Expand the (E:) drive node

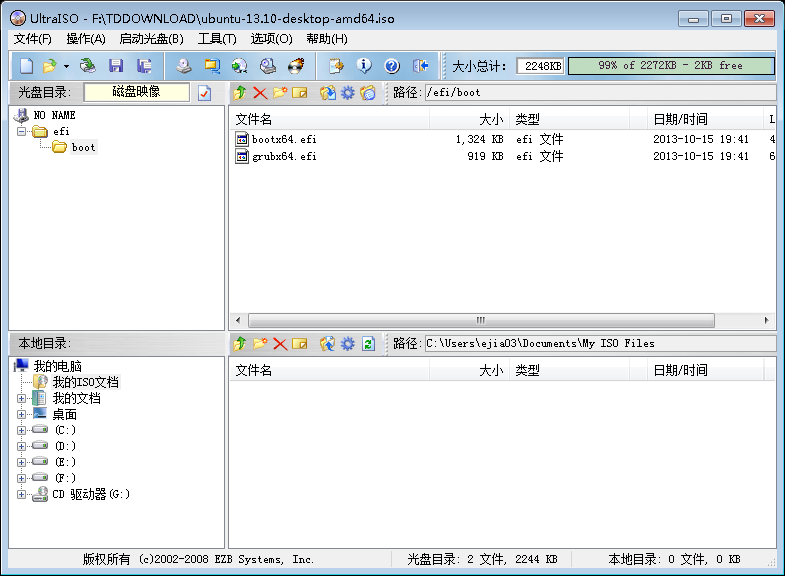point(21,462)
